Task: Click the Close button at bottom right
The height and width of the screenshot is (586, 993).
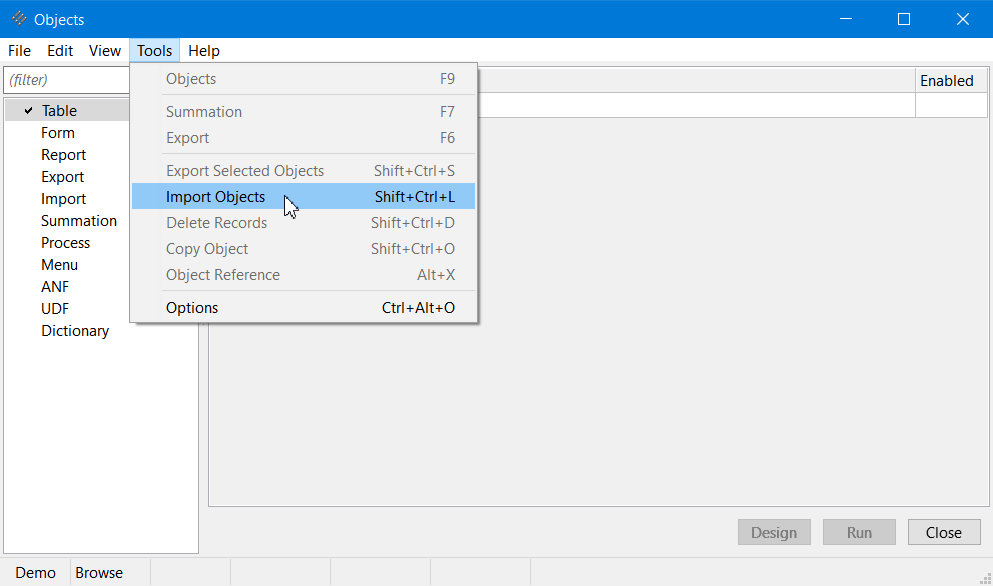Action: pyautogui.click(x=943, y=533)
